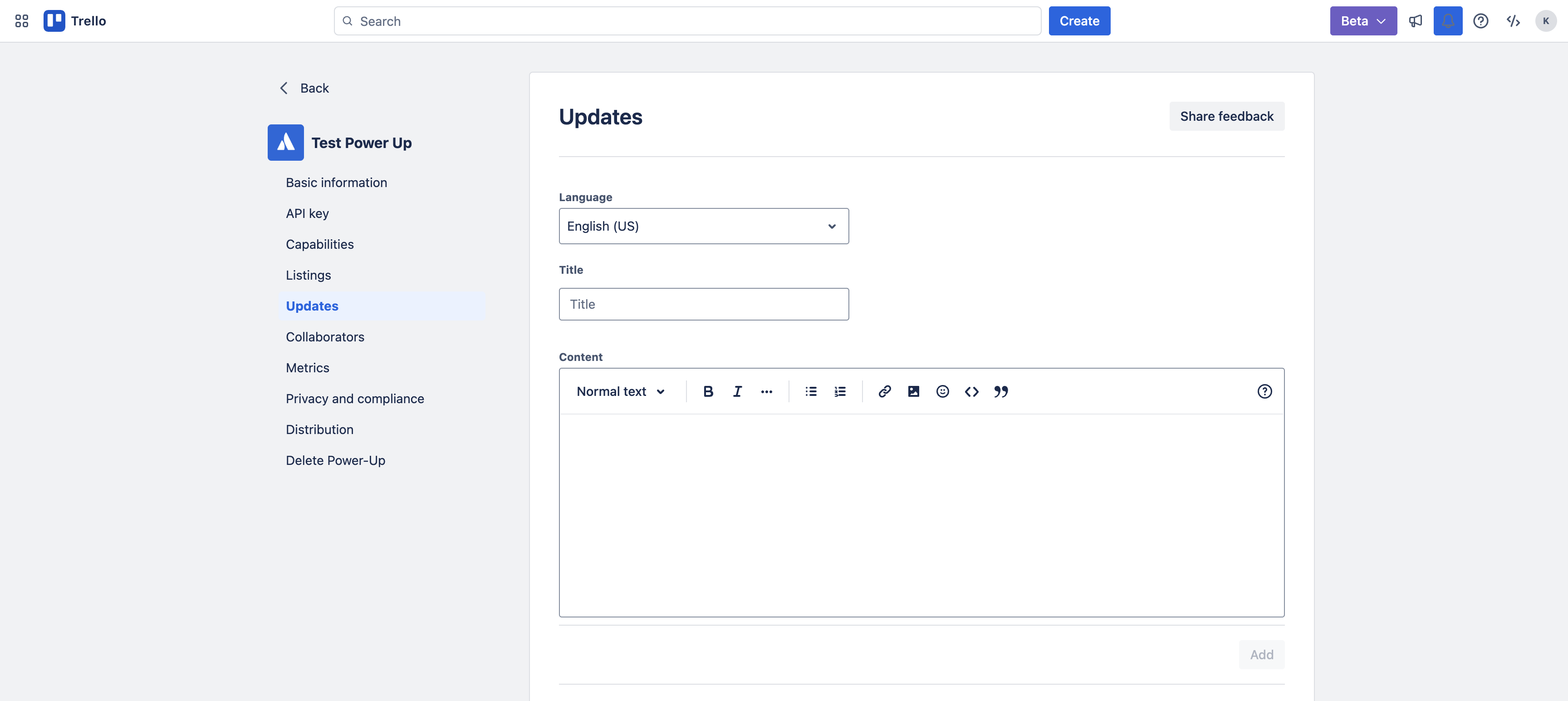Insert a numbered list
Viewport: 1568px width, 701px height.
click(840, 392)
